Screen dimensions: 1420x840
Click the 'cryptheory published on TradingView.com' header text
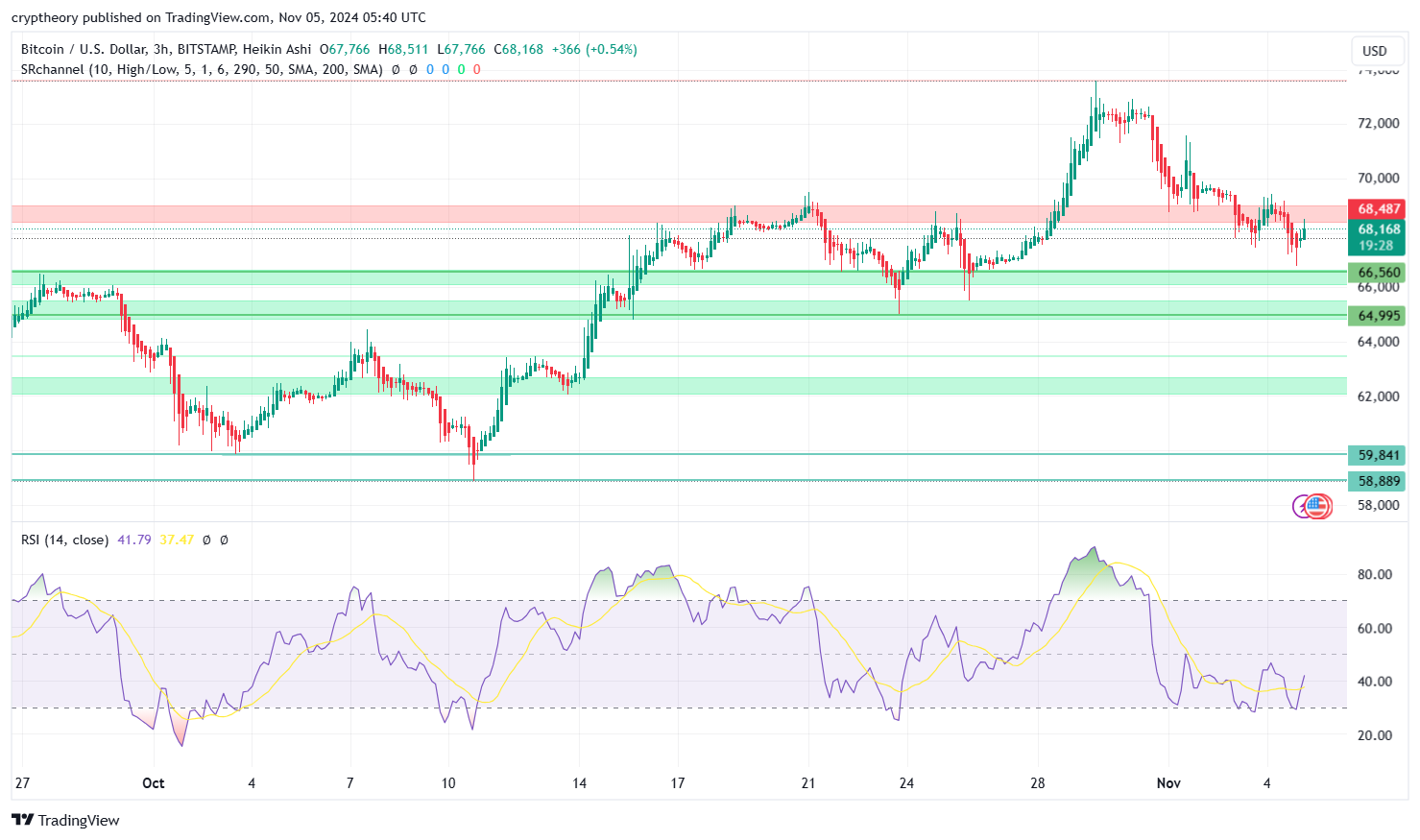click(x=141, y=17)
